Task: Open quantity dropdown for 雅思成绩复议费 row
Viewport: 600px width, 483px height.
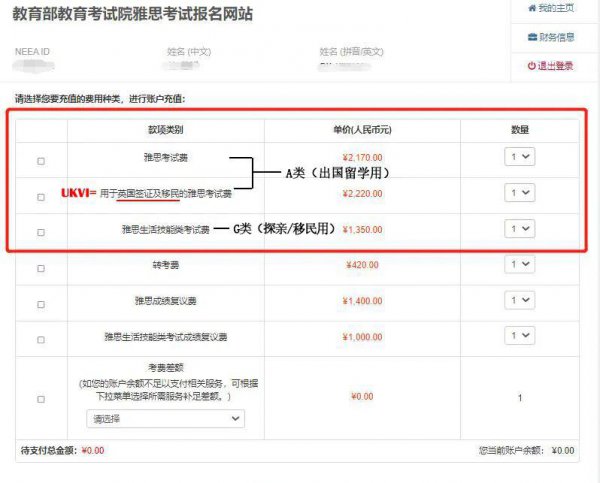Action: coord(520,300)
